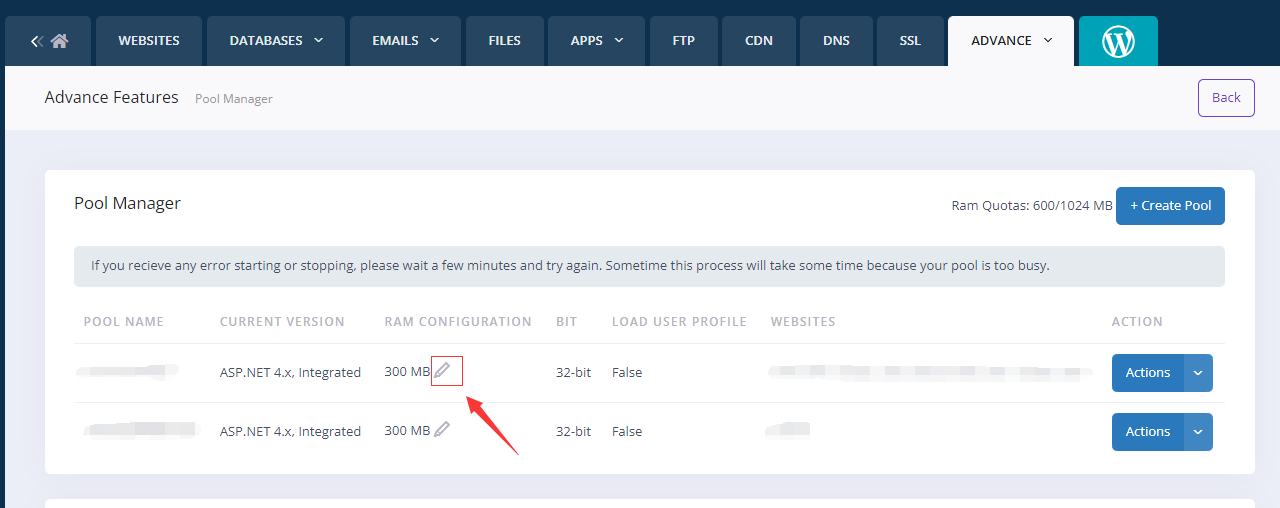Expand the second row Actions dropdown arrow

[1198, 432]
